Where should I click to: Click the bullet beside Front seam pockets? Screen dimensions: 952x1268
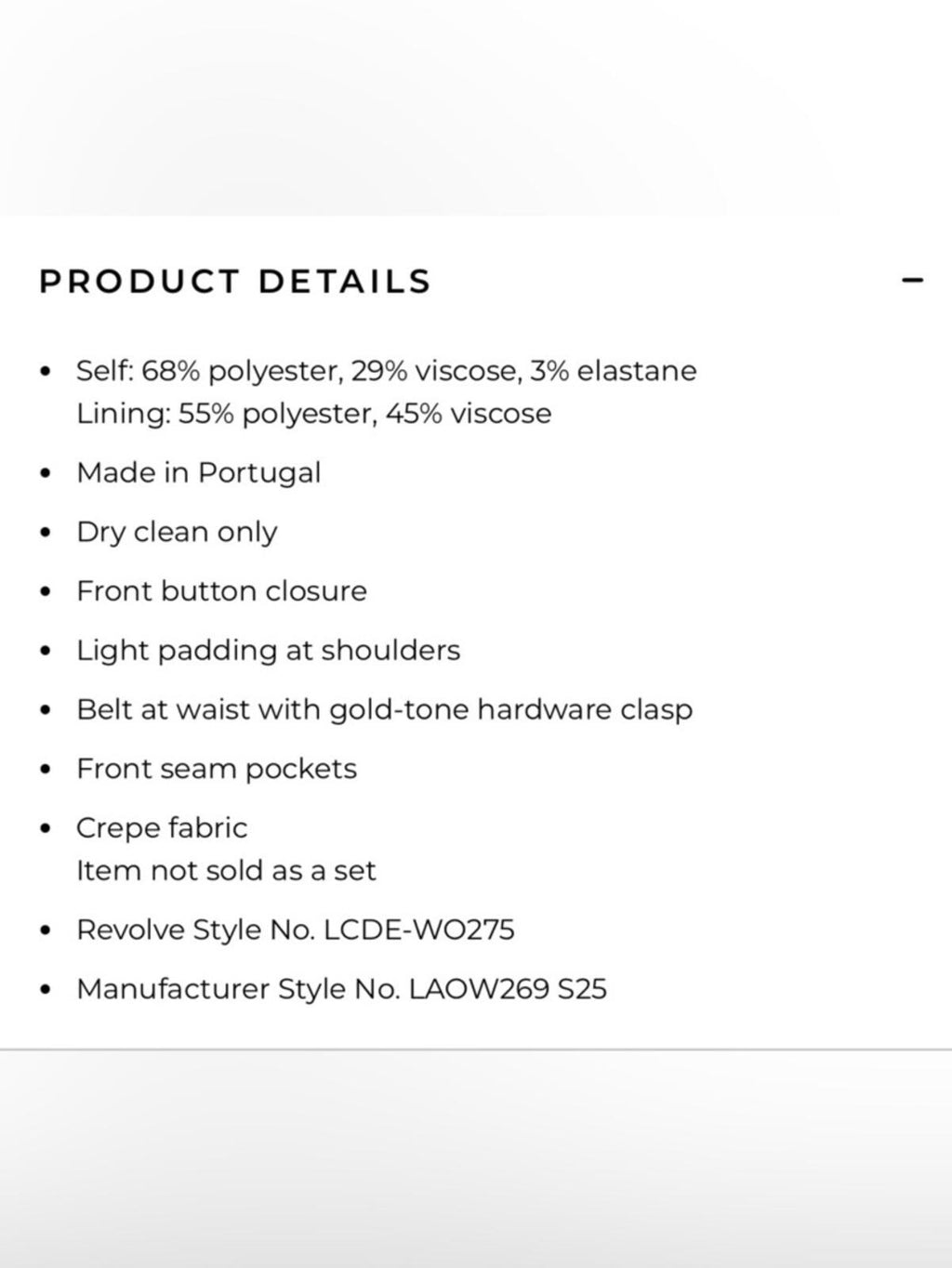[x=46, y=770]
